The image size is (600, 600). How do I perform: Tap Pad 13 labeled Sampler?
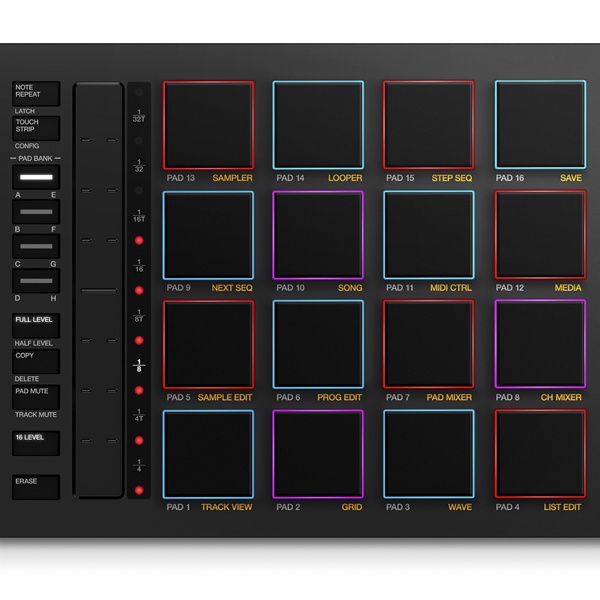[x=208, y=125]
